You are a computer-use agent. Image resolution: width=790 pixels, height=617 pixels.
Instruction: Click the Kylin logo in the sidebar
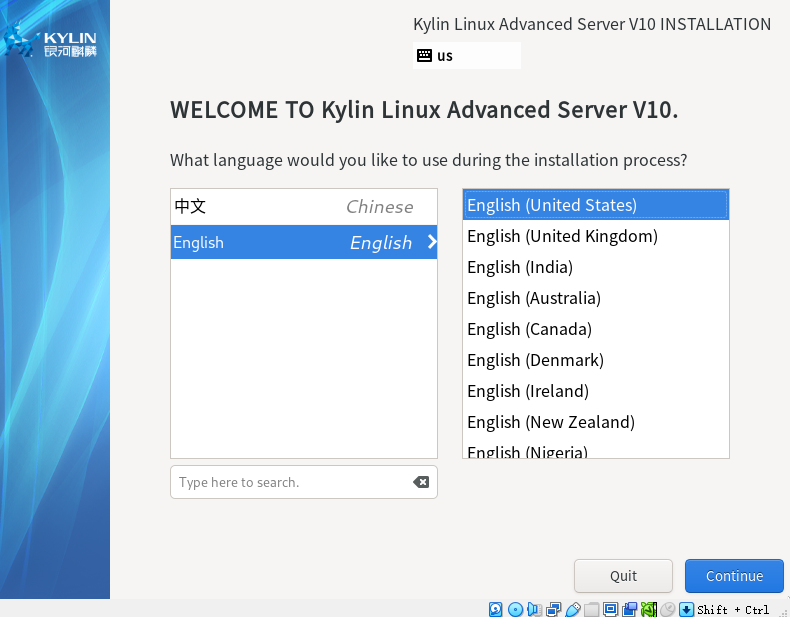coord(50,40)
